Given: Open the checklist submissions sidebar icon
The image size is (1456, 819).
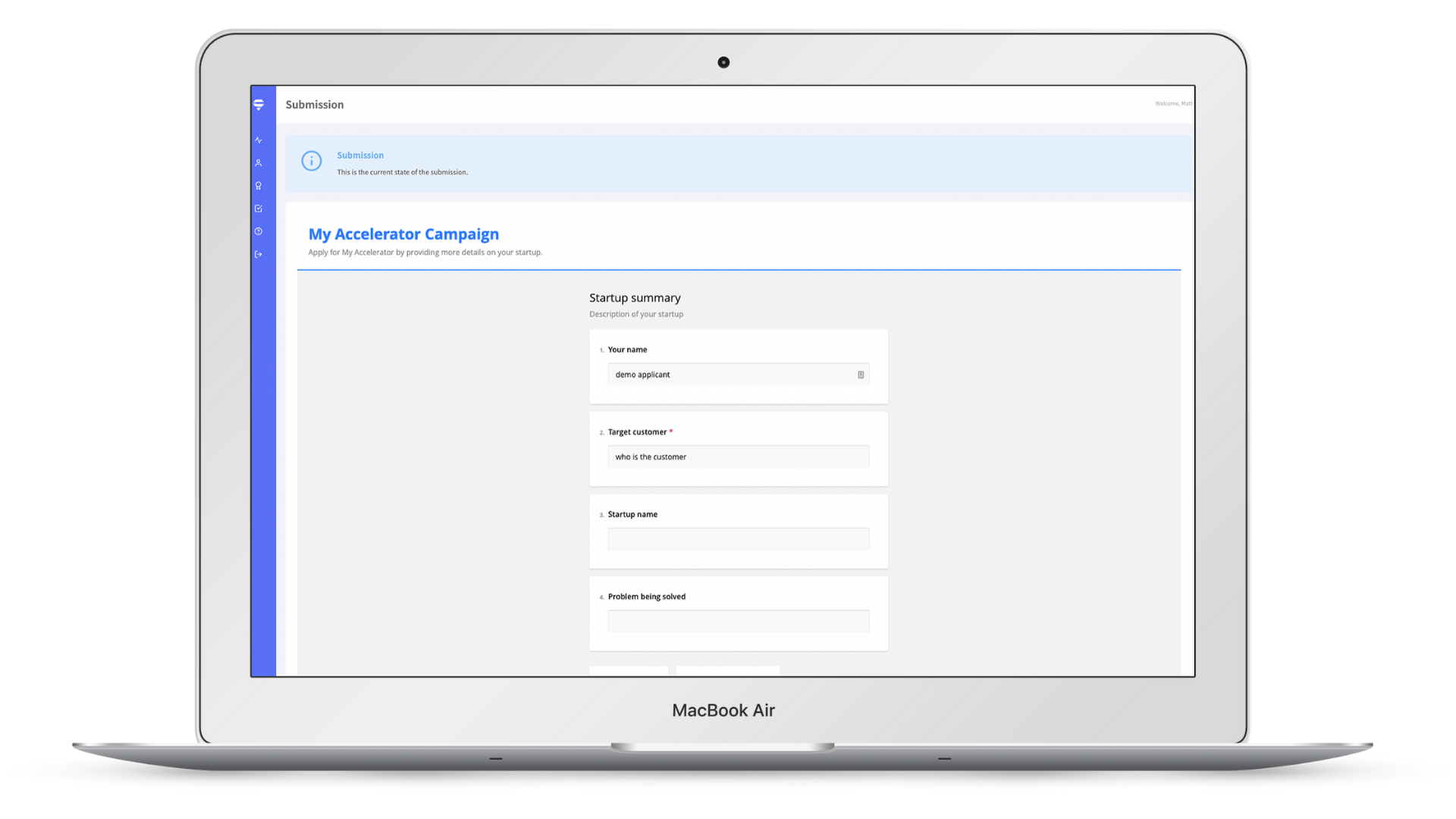Looking at the screenshot, I should 259,209.
